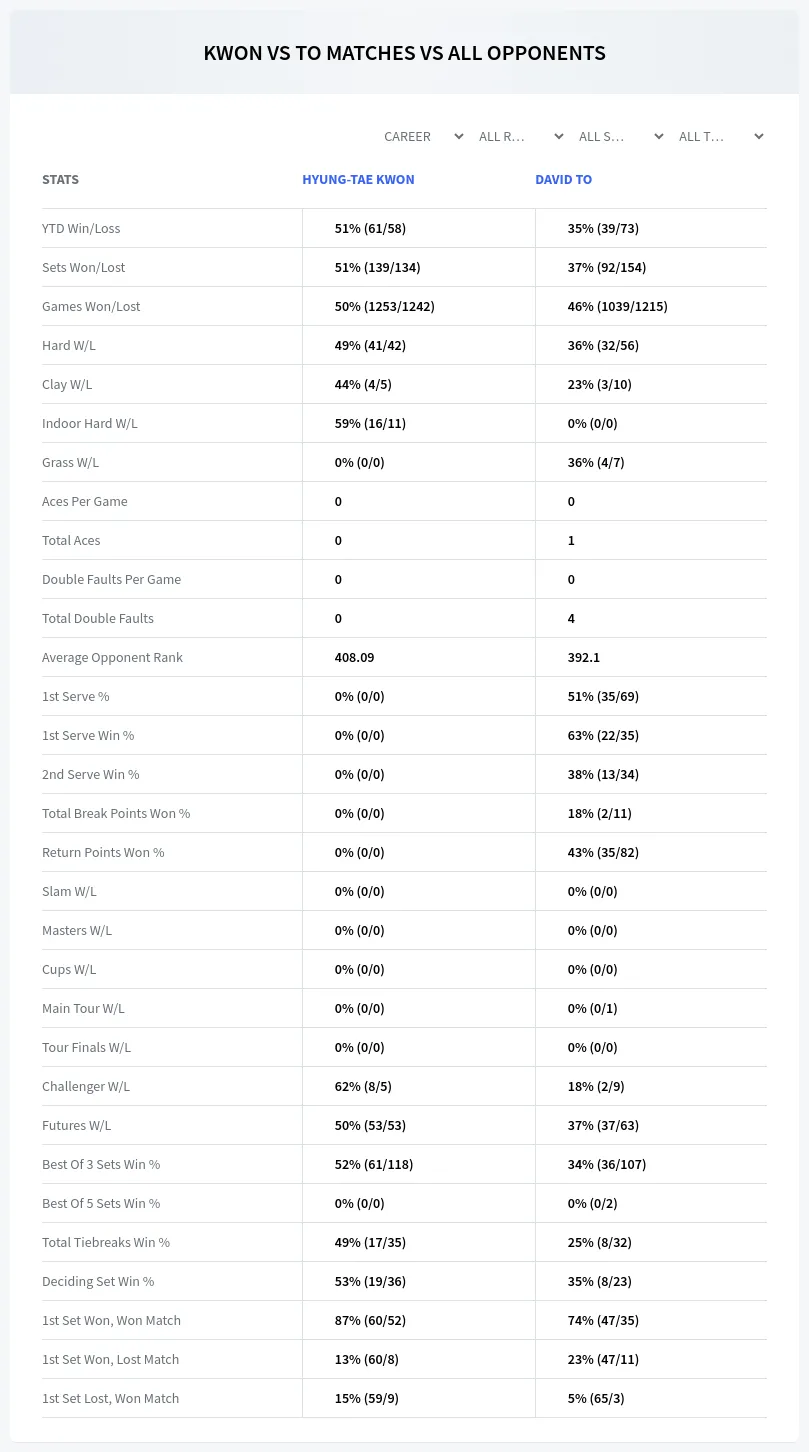
Task: Click the Average Opponent Rank label
Action: point(112,657)
